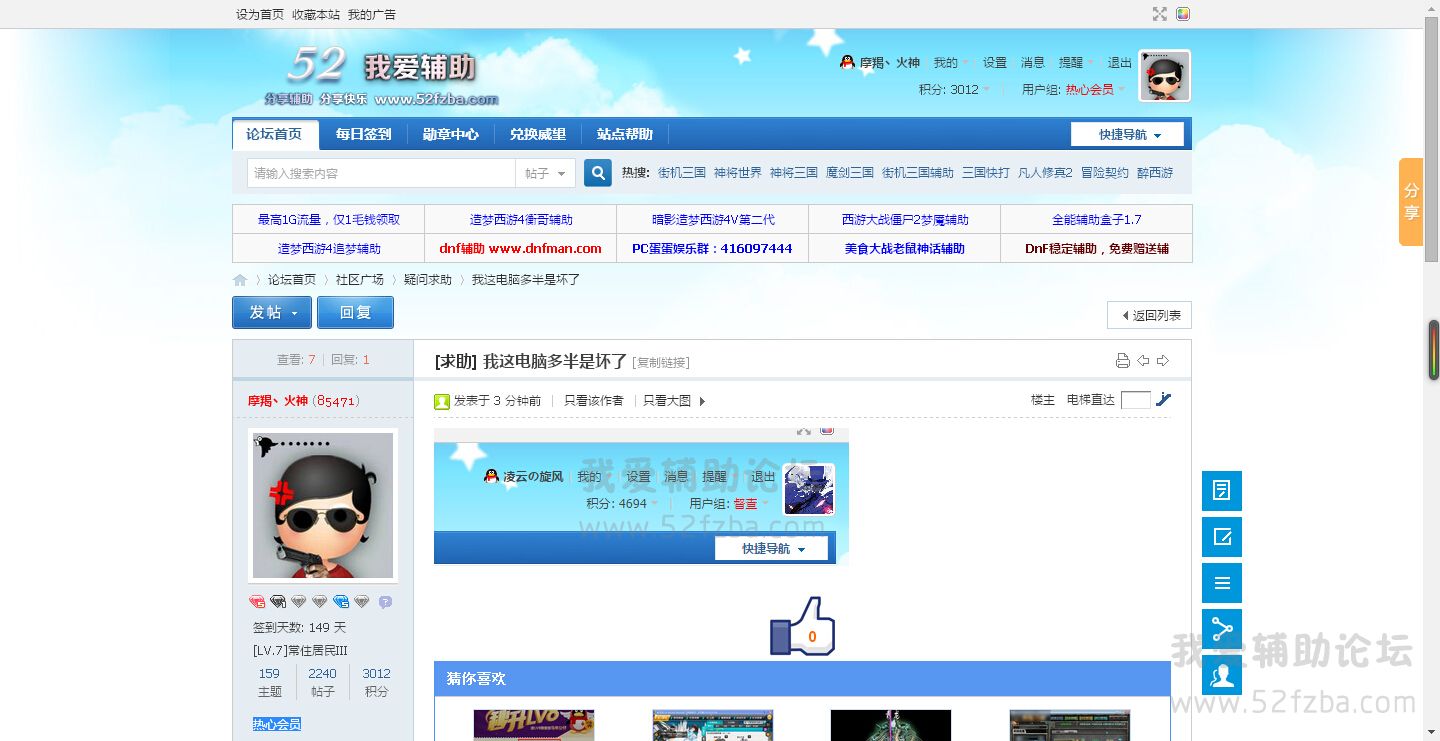Click the 电梯直达 floor number input
The image size is (1440, 741).
1136,400
